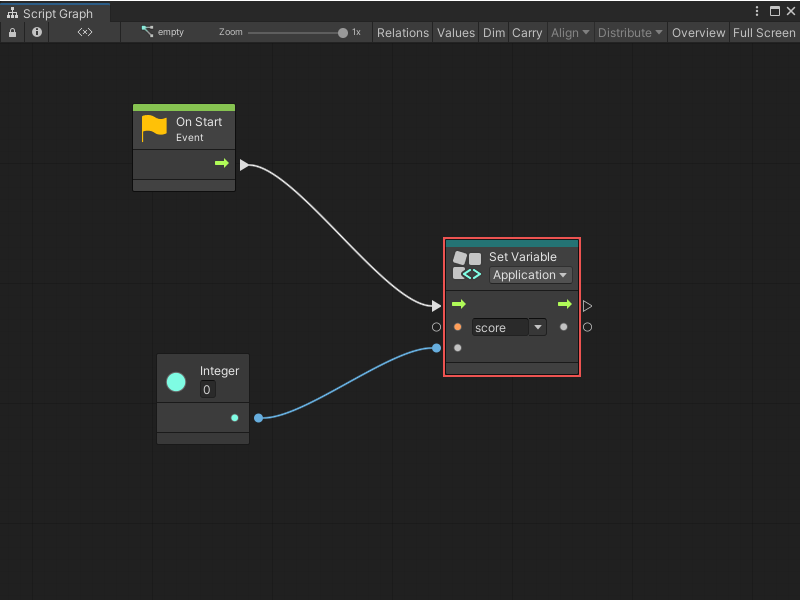Click the teal Integer node circle icon
This screenshot has height=600, width=800.
[176, 382]
